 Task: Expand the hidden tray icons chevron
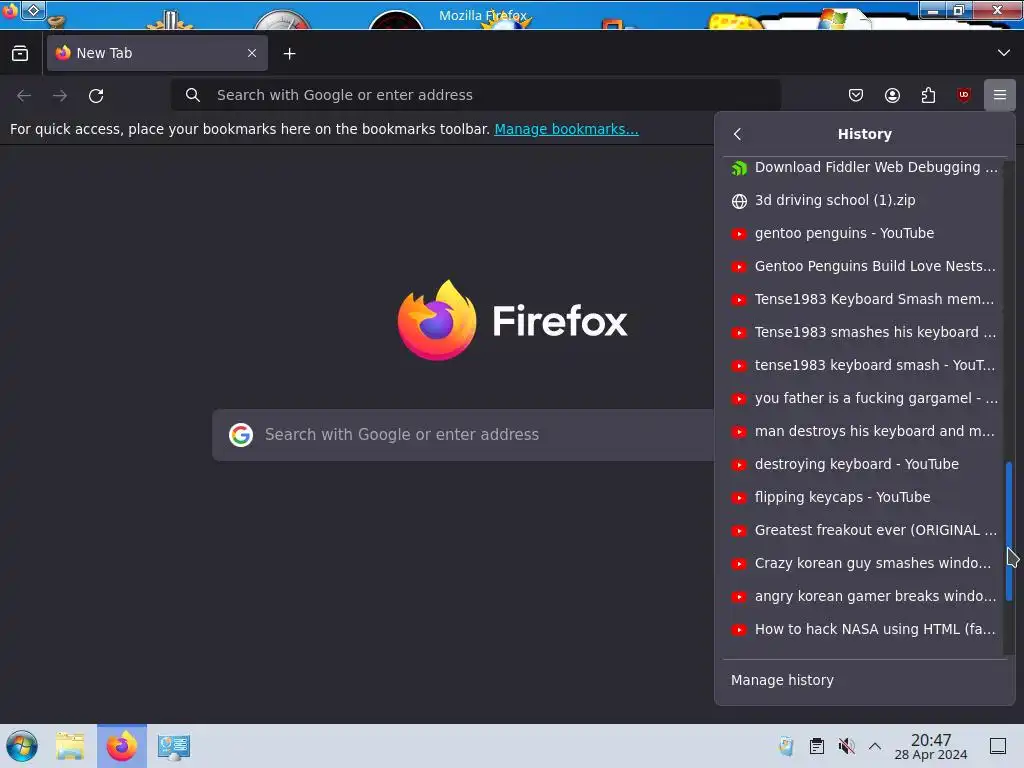click(875, 746)
